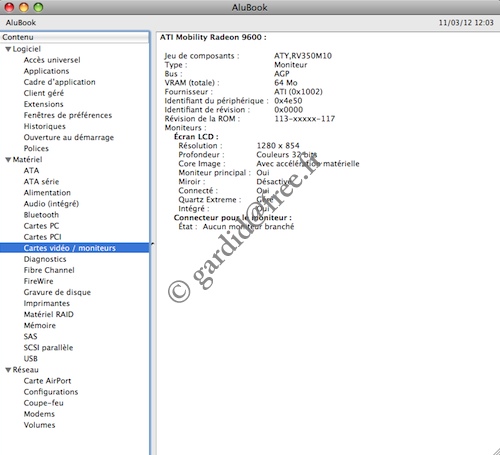Click the ROM revision 113-xxxxx-117
The height and width of the screenshot is (455, 500).
pyautogui.click(x=305, y=119)
